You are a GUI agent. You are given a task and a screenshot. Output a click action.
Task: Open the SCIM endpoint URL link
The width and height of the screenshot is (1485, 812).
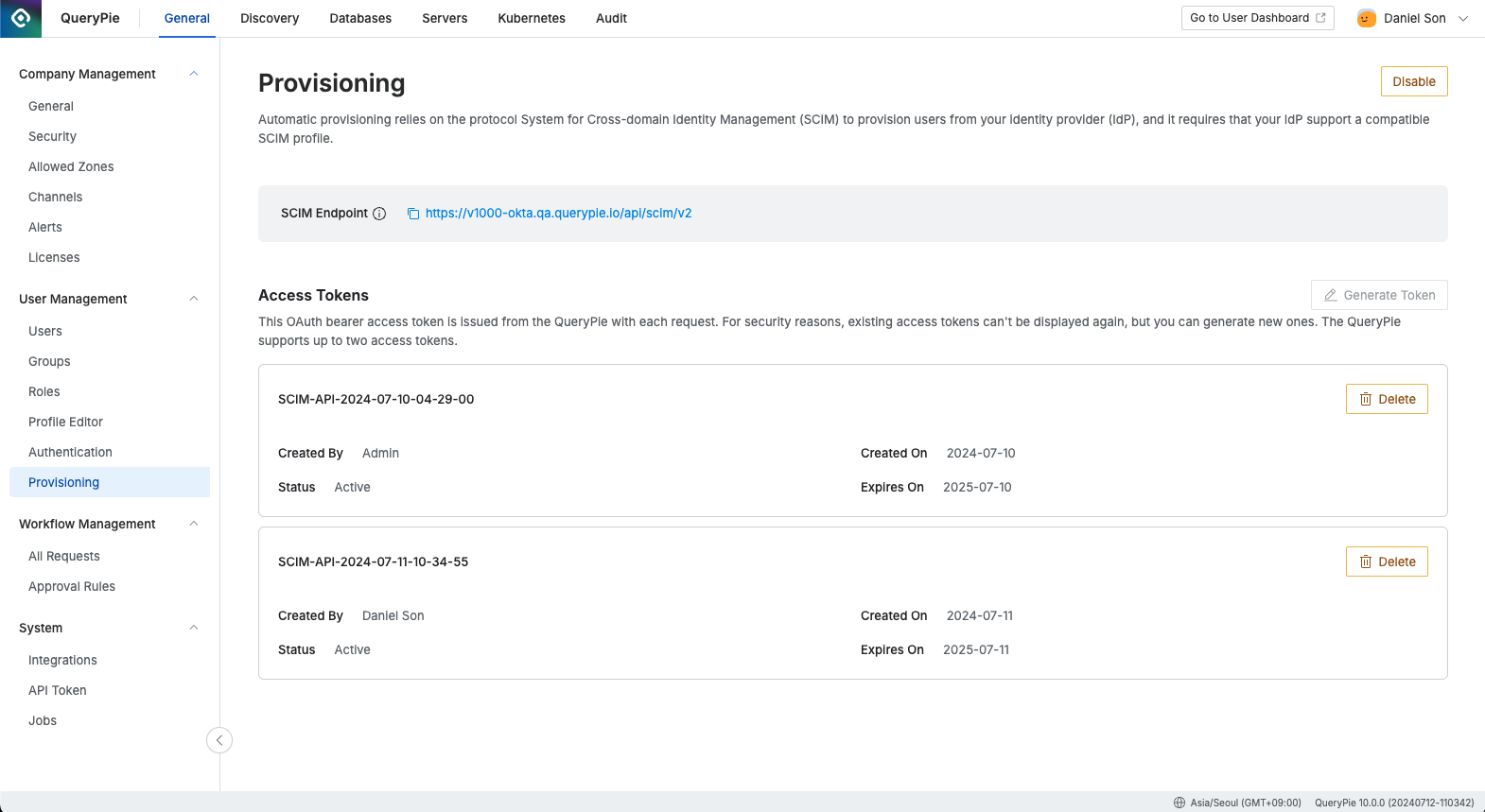(558, 214)
